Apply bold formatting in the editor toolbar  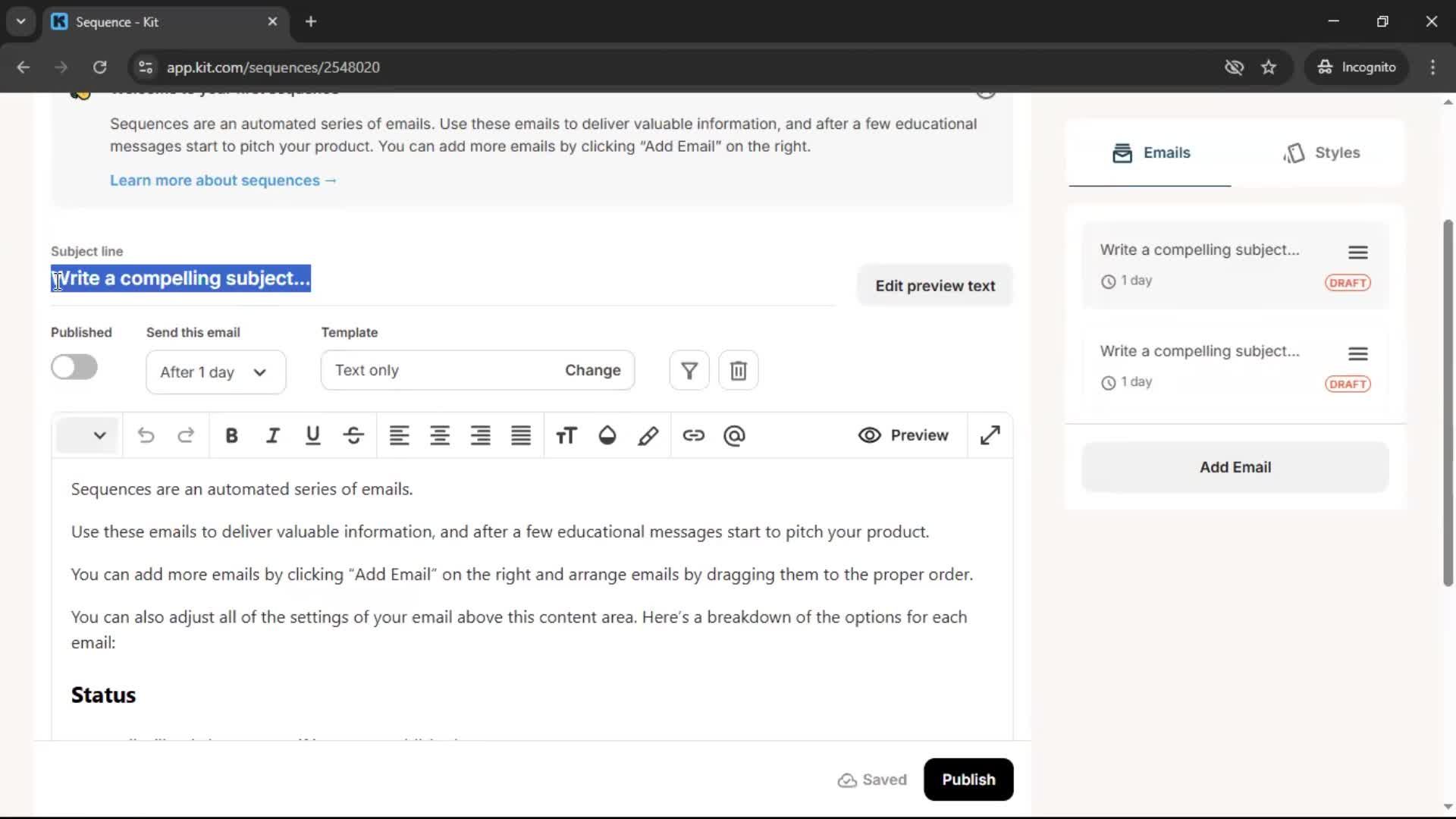click(x=231, y=435)
